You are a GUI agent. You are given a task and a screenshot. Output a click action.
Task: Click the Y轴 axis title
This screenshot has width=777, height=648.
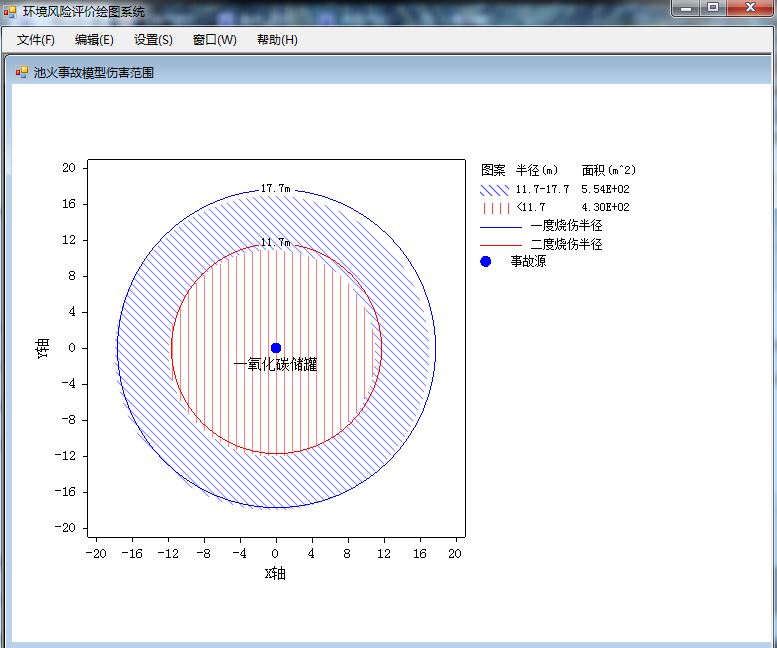pos(43,348)
